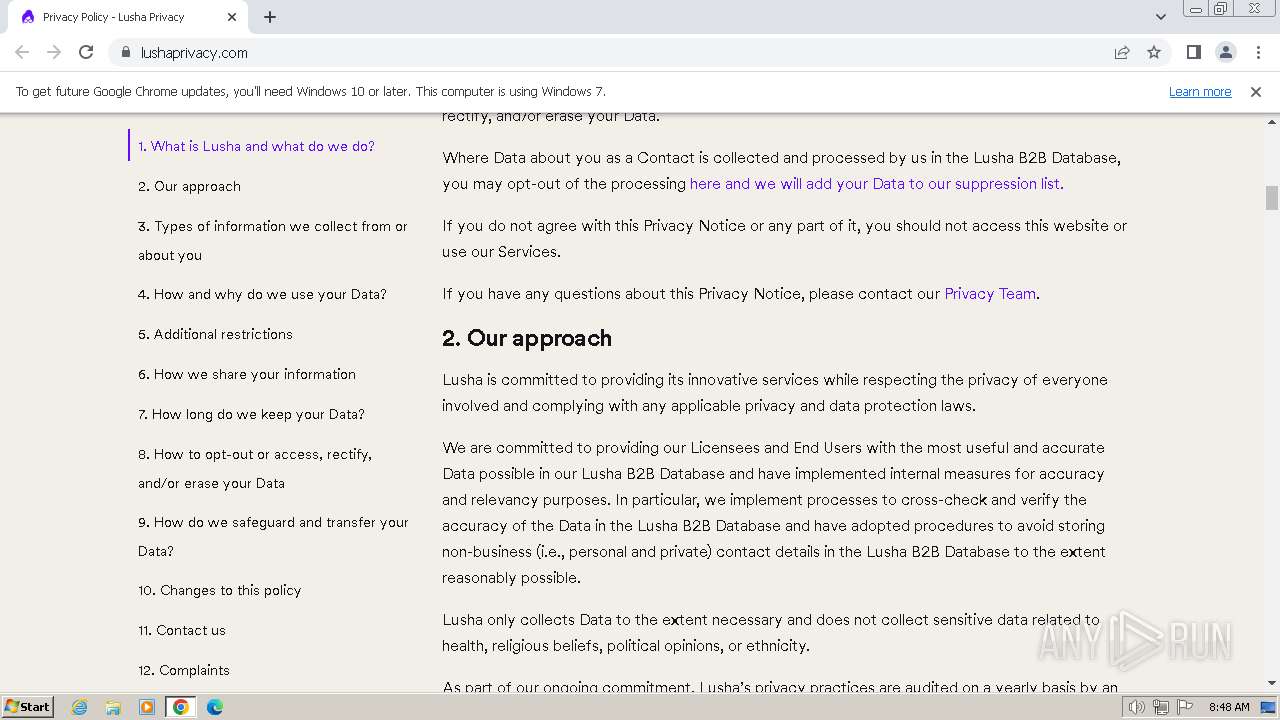Jump to '11. Contact us' section
Viewport: 1280px width, 720px height.
182,630
